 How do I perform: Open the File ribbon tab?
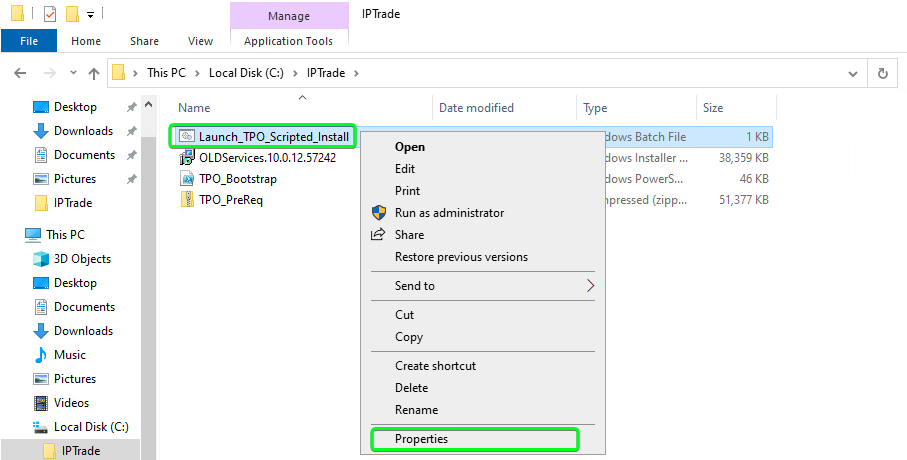tap(29, 41)
